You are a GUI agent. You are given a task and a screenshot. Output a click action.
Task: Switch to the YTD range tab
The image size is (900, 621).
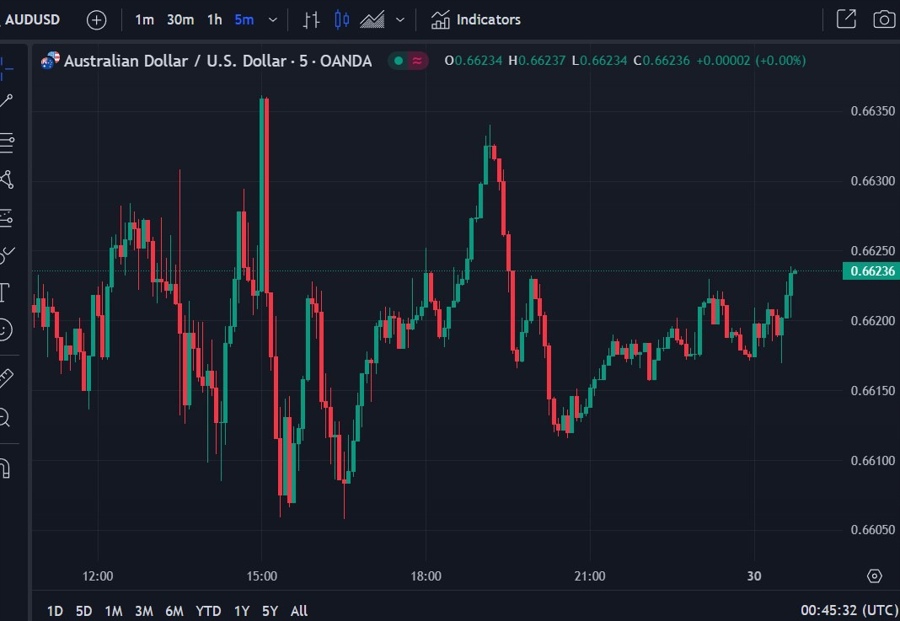click(x=208, y=610)
